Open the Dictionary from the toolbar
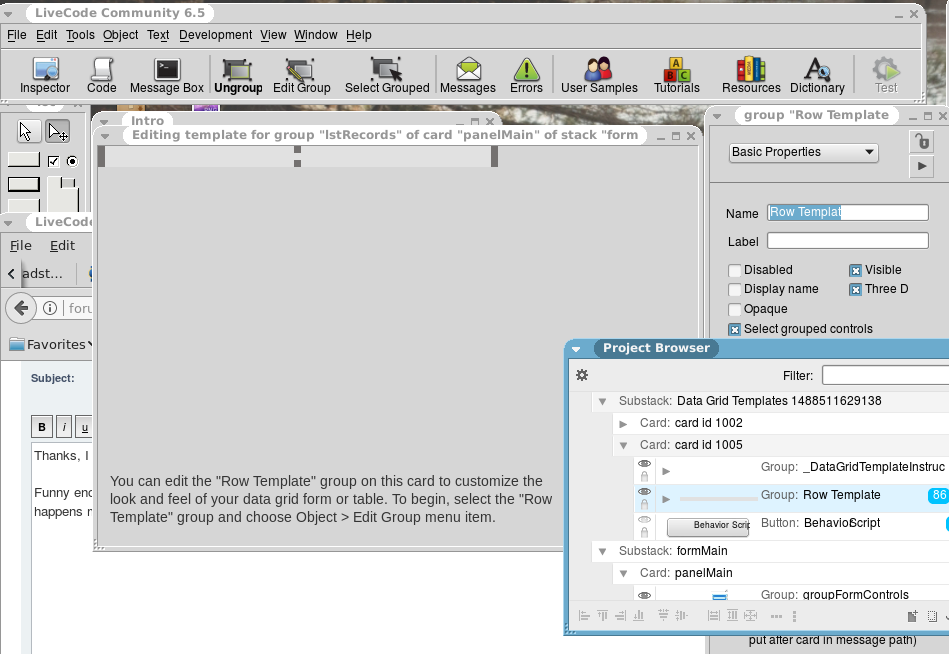 coord(817,75)
